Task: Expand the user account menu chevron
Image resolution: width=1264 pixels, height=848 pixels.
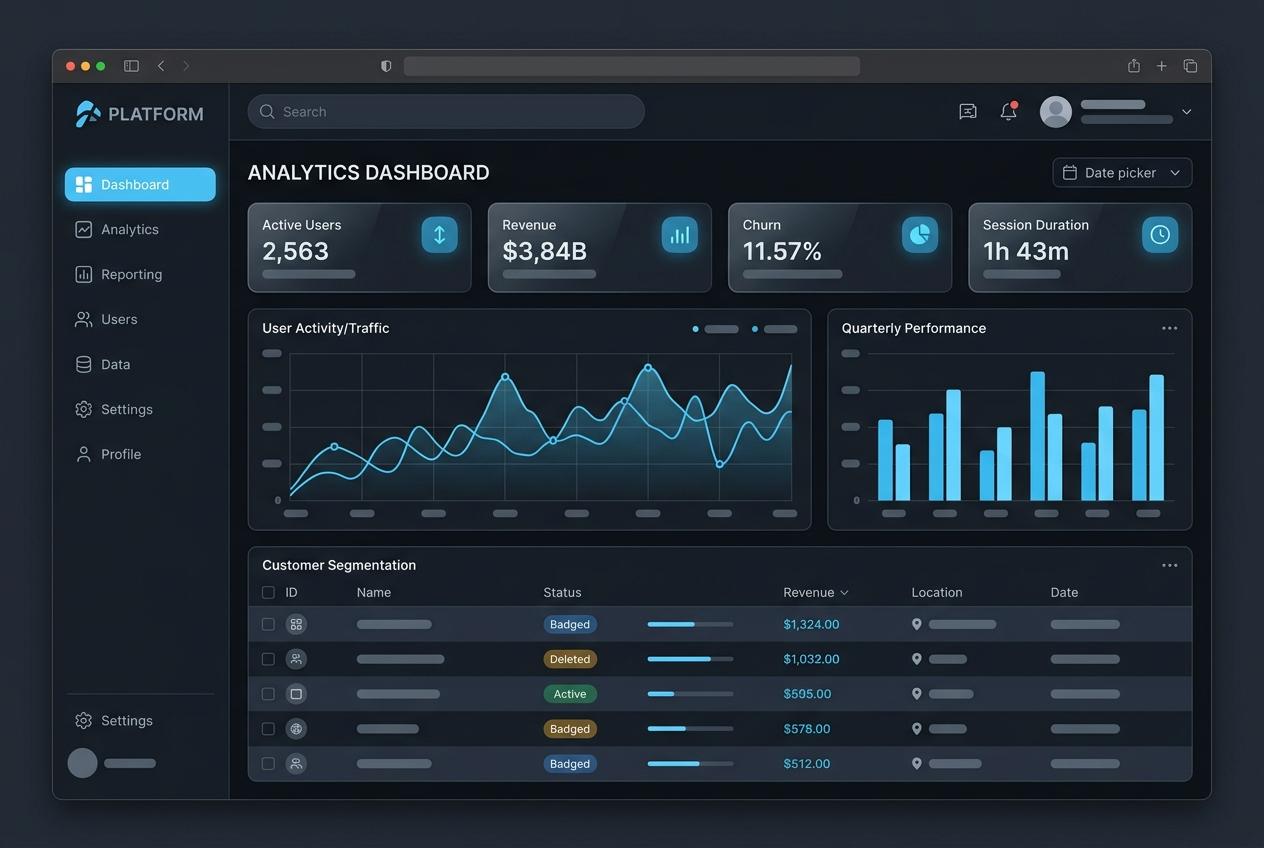Action: point(1187,112)
